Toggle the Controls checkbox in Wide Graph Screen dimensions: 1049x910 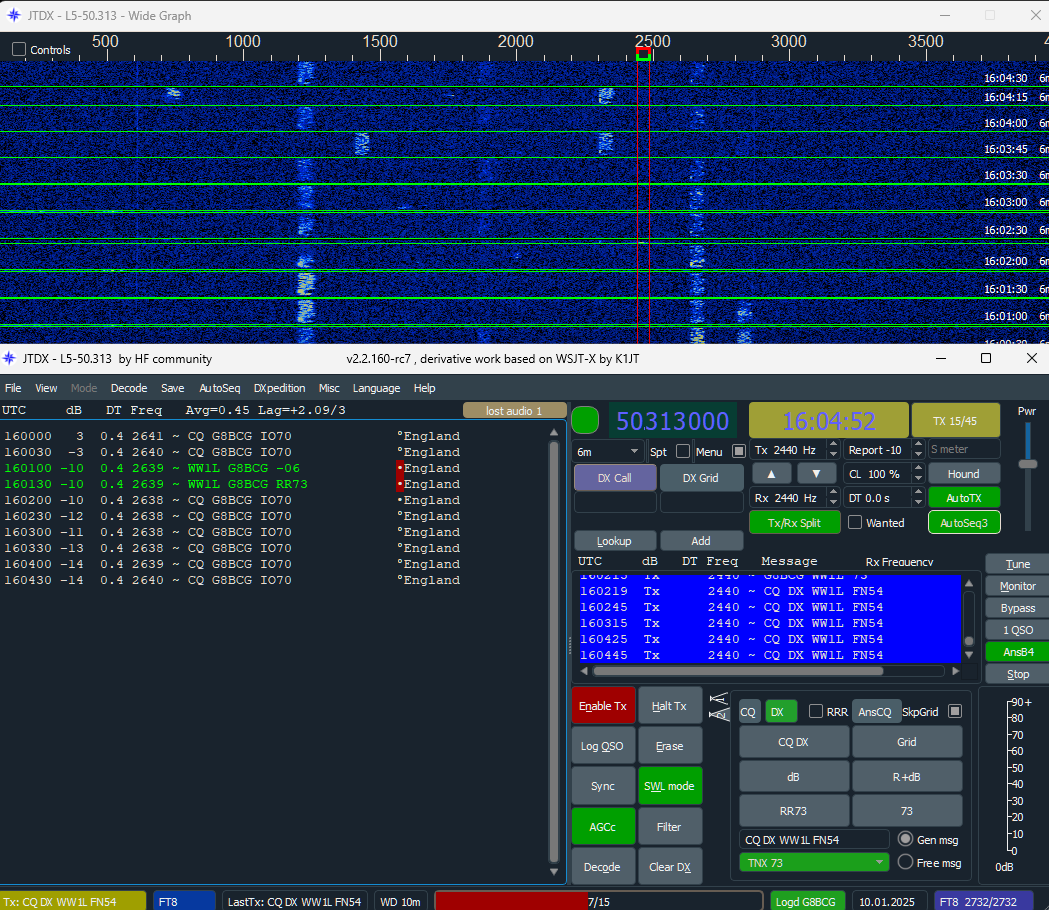click(19, 50)
